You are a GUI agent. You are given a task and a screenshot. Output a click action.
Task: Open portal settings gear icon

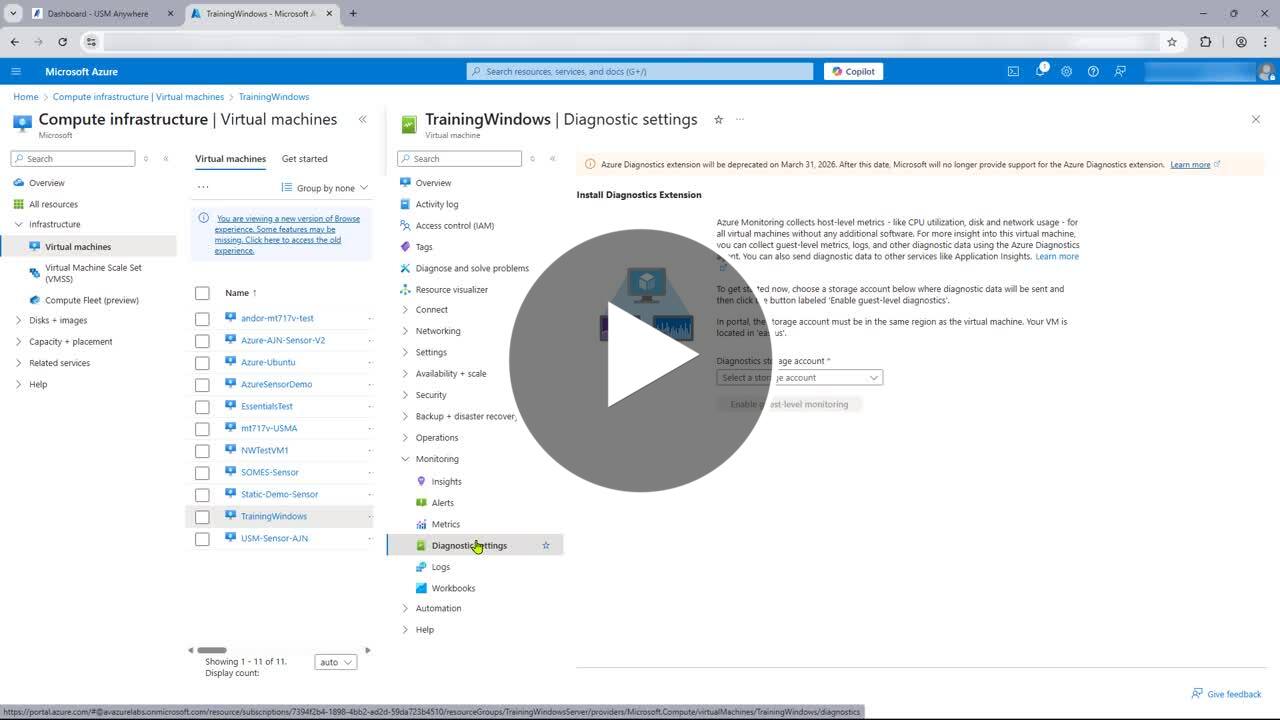(x=1066, y=71)
